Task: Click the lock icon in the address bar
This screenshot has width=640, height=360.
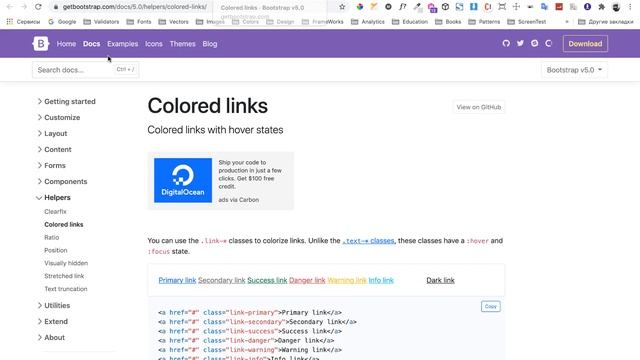Action: tap(56, 7)
